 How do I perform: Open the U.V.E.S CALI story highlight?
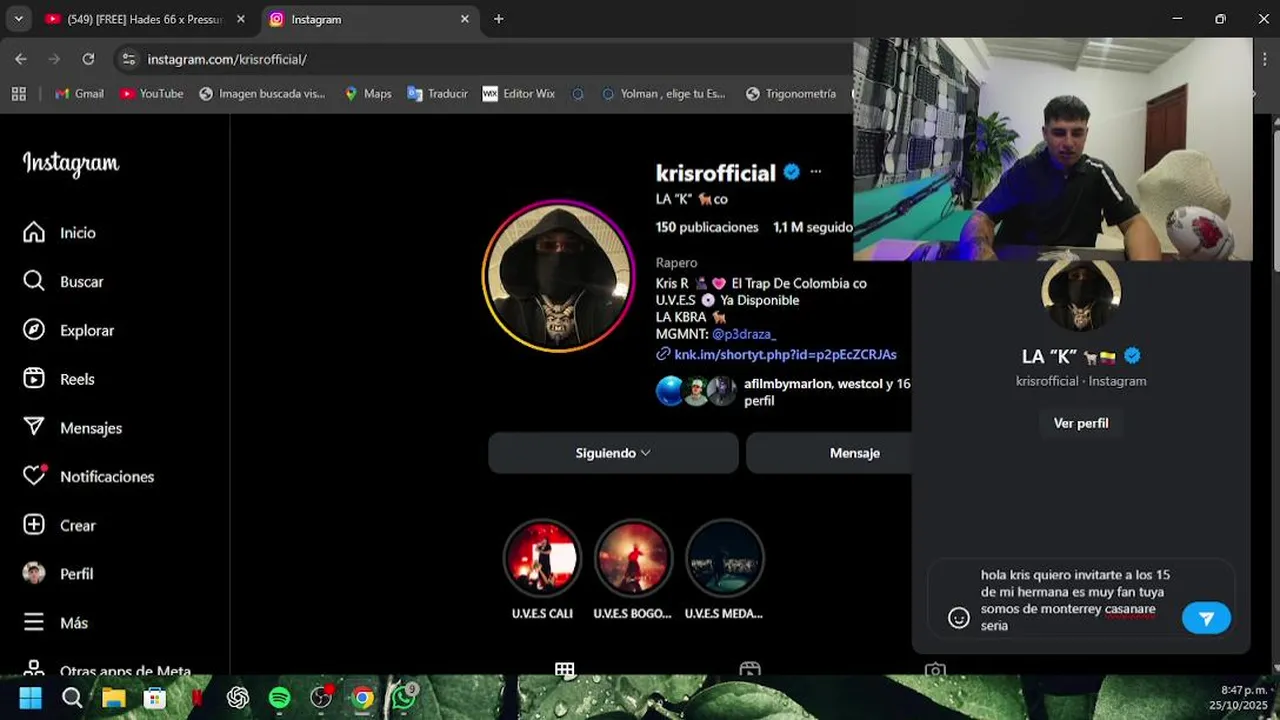[542, 558]
